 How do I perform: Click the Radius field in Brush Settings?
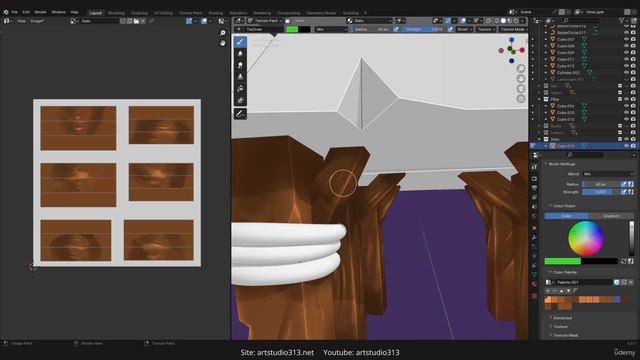click(x=601, y=184)
